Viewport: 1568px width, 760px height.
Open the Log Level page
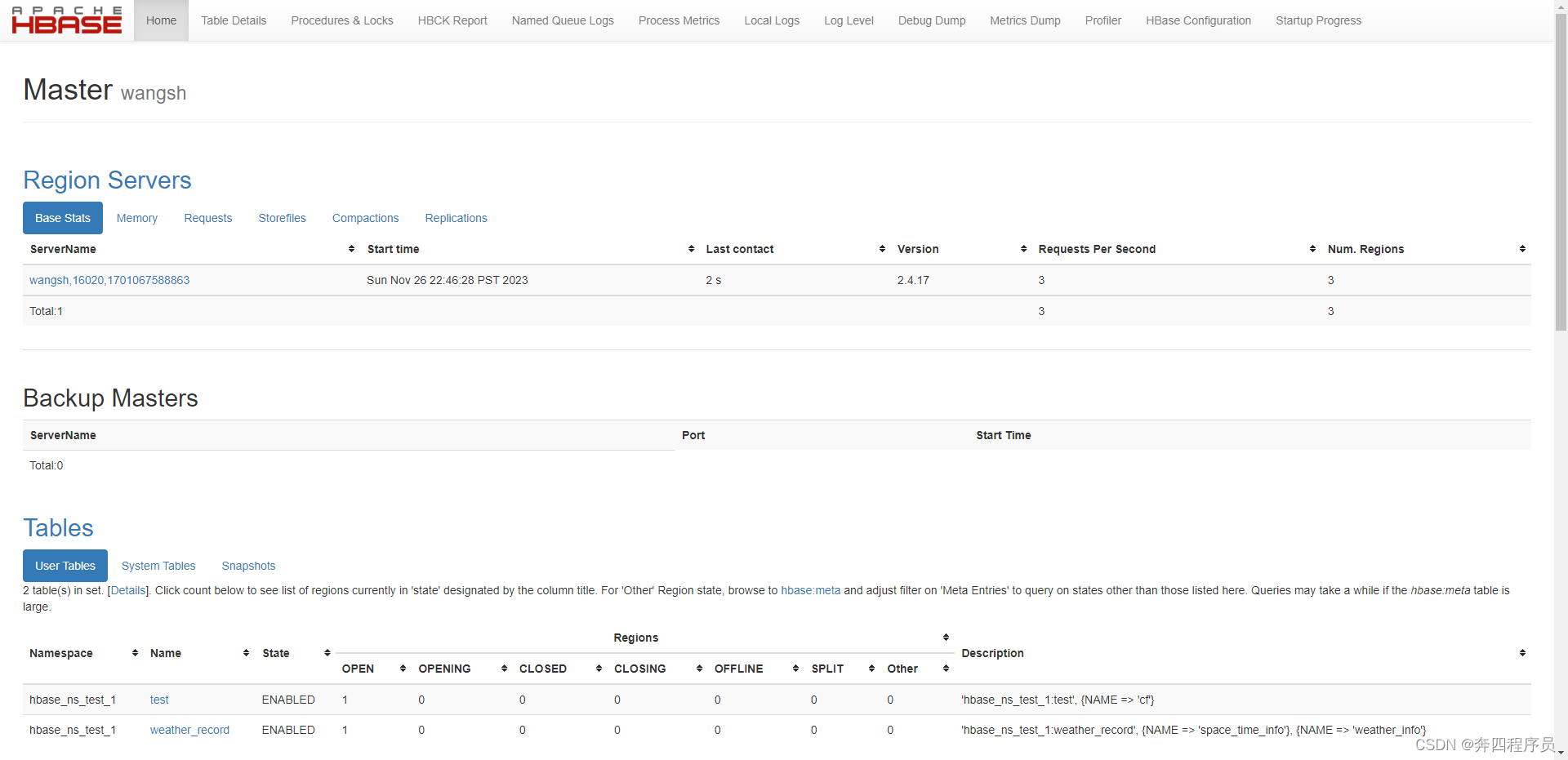pos(849,20)
